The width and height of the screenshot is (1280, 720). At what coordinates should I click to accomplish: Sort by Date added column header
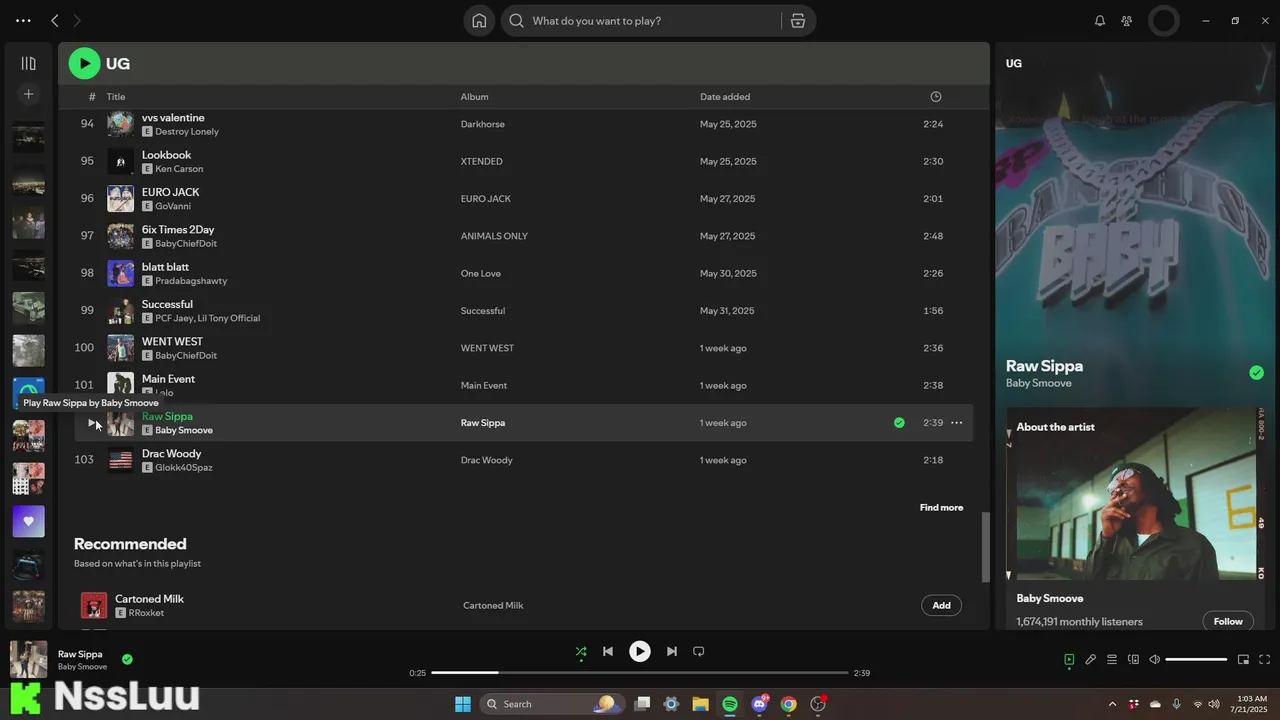click(x=725, y=97)
